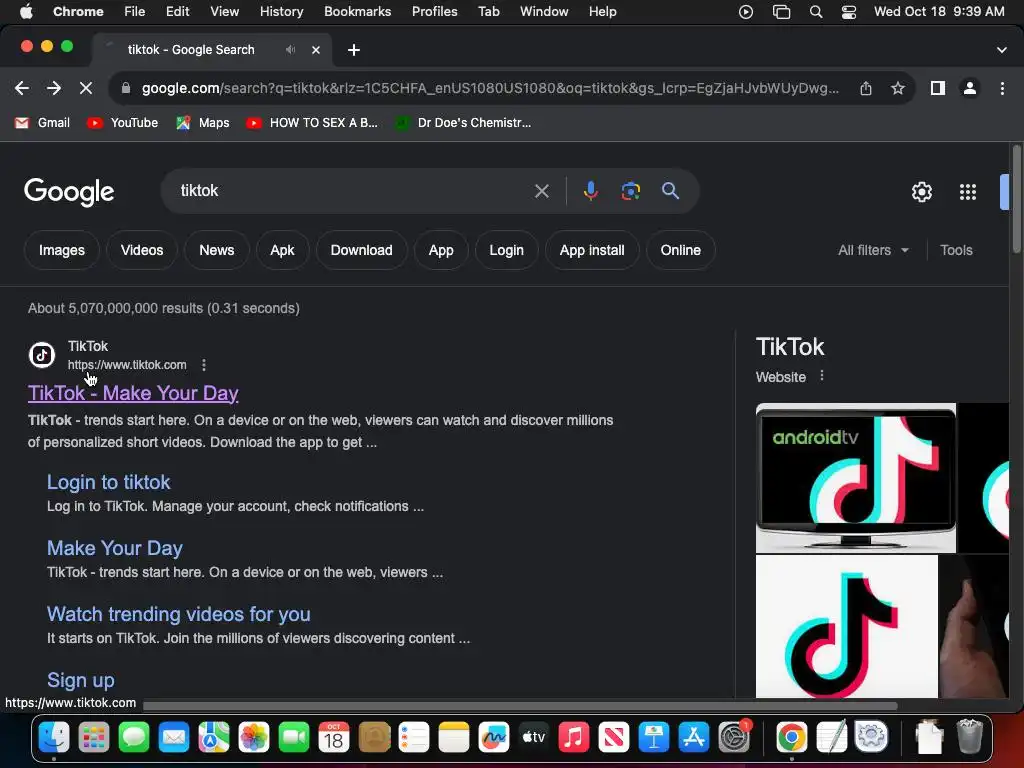The width and height of the screenshot is (1024, 768).
Task: Expand the tab search chevron
Action: [1002, 50]
